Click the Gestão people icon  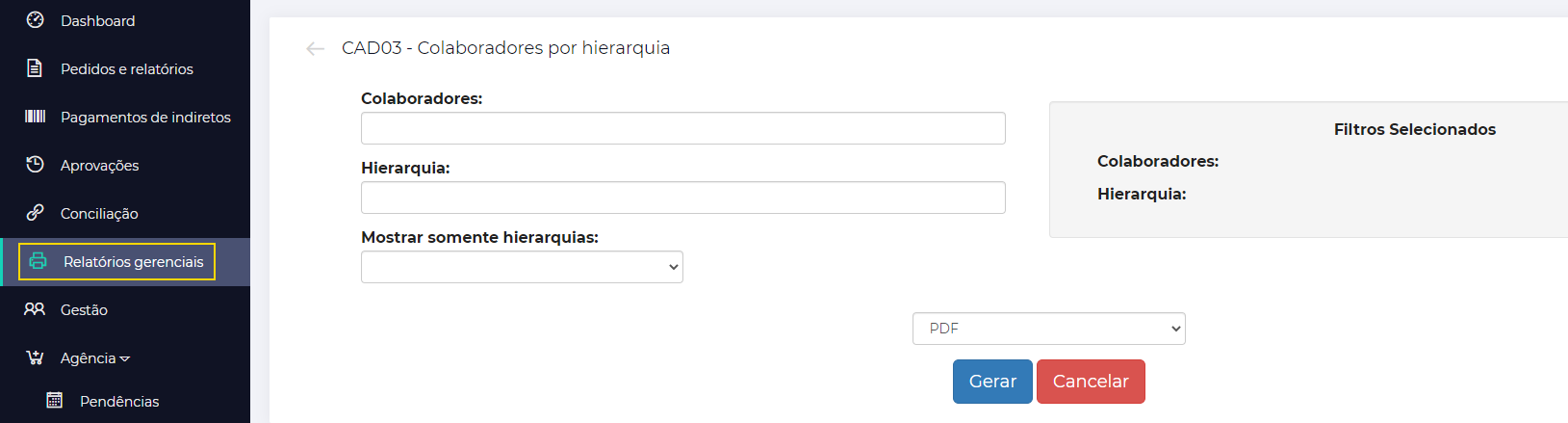click(35, 309)
